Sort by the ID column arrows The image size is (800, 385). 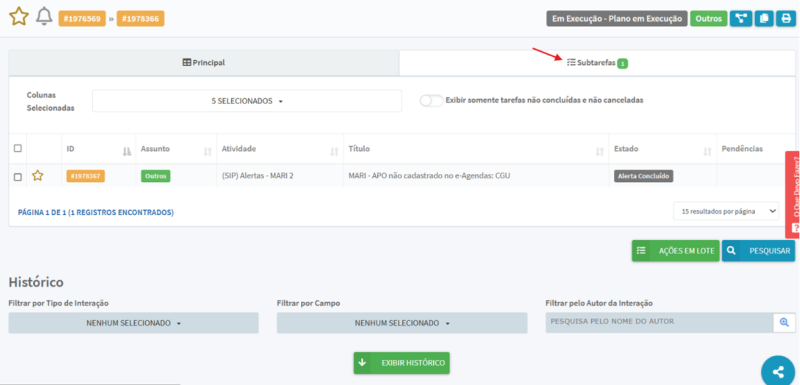[127, 151]
